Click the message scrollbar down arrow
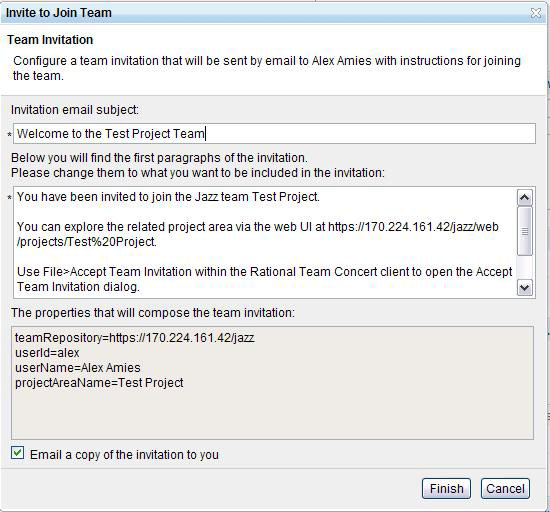 [x=524, y=288]
